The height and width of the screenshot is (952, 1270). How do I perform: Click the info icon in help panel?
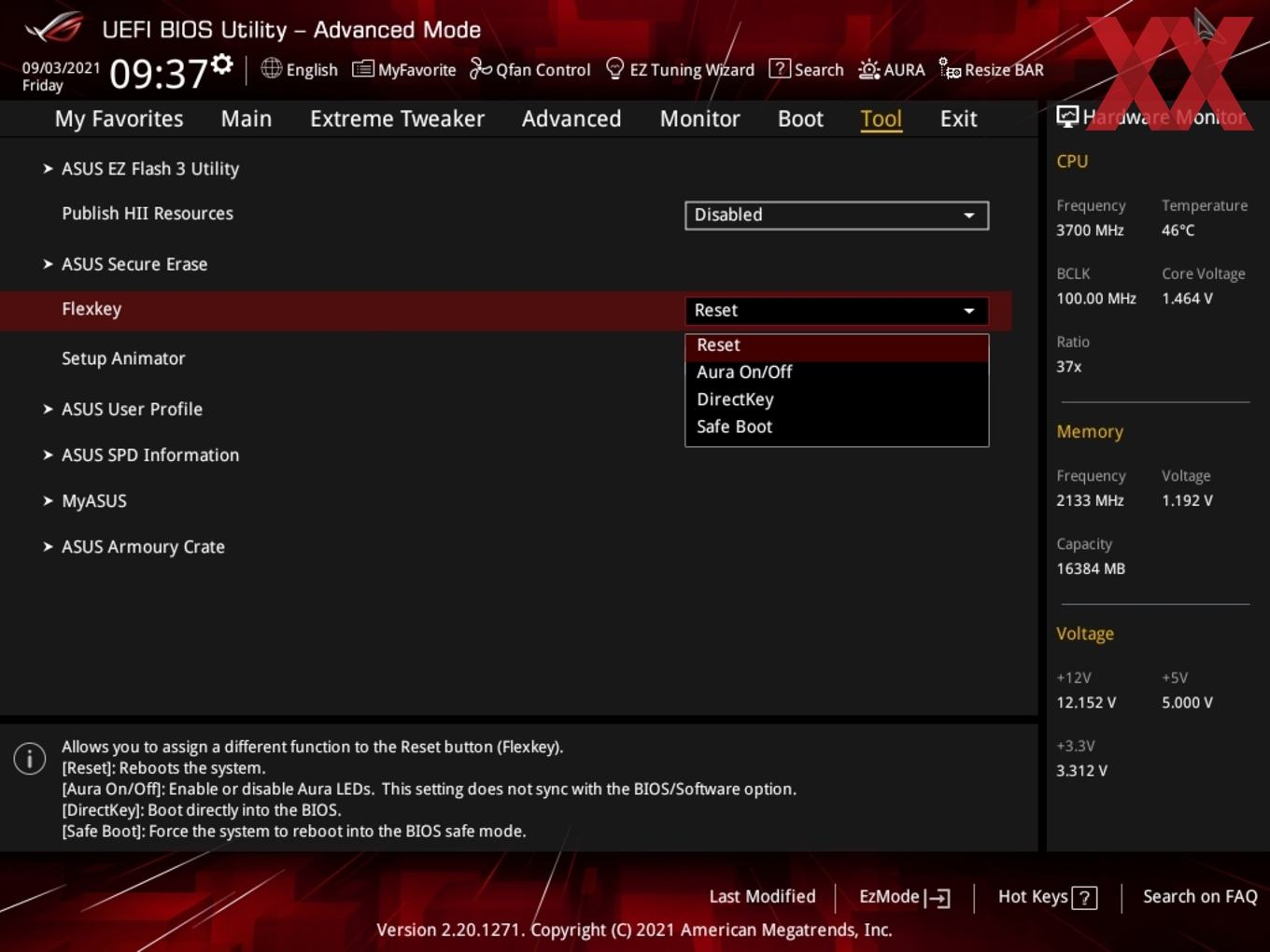[x=30, y=758]
